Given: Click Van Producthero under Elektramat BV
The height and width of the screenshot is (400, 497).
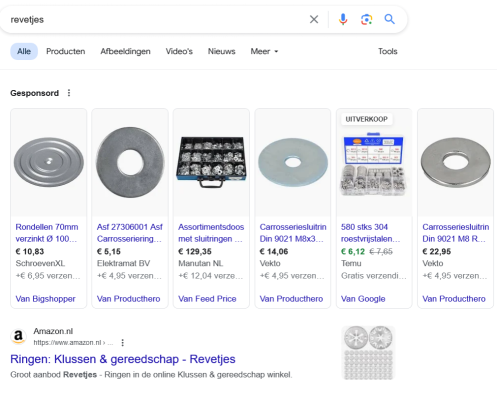Looking at the screenshot, I should pyautogui.click(x=128, y=299).
